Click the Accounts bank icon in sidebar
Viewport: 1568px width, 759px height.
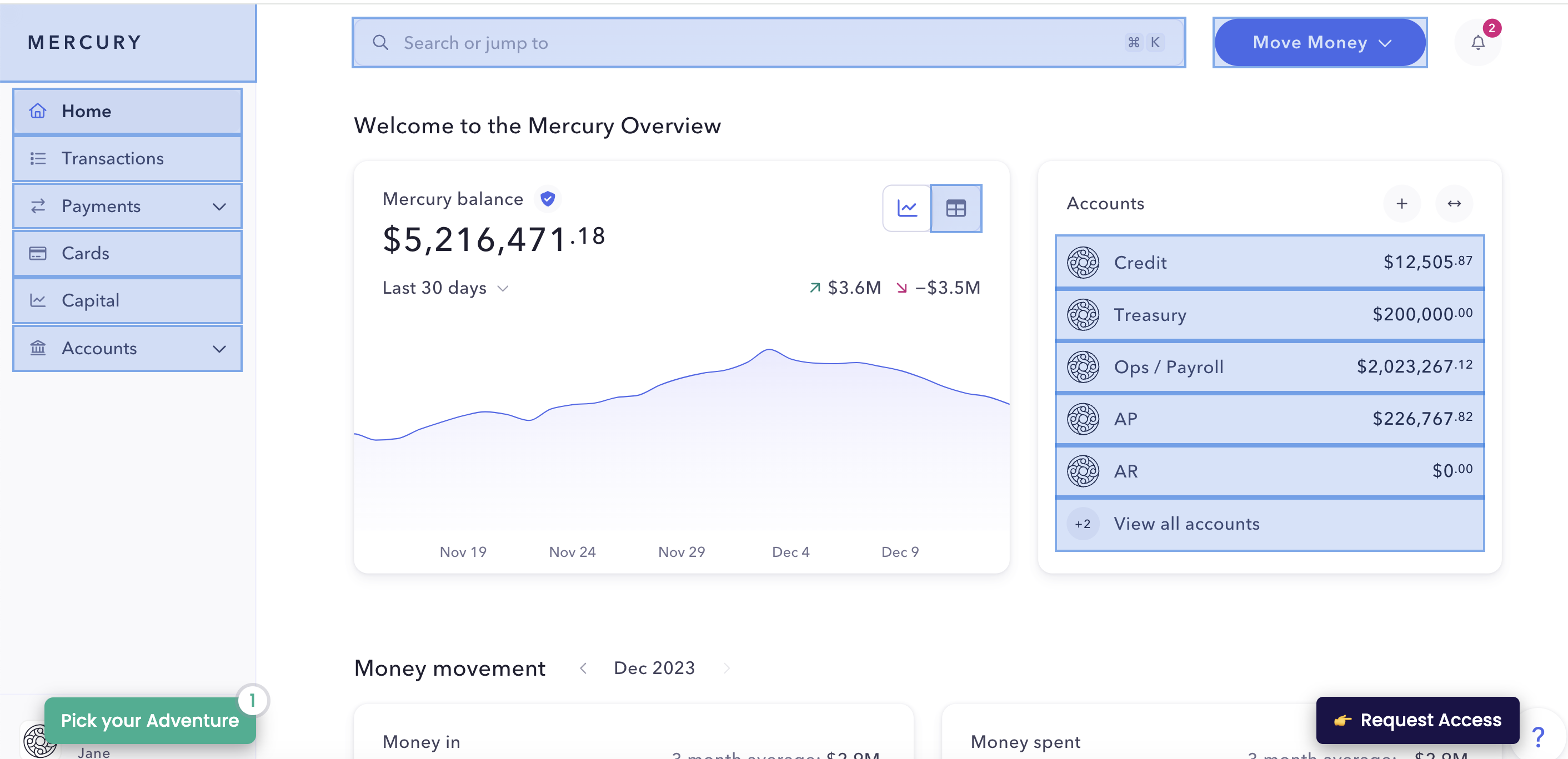[x=38, y=348]
